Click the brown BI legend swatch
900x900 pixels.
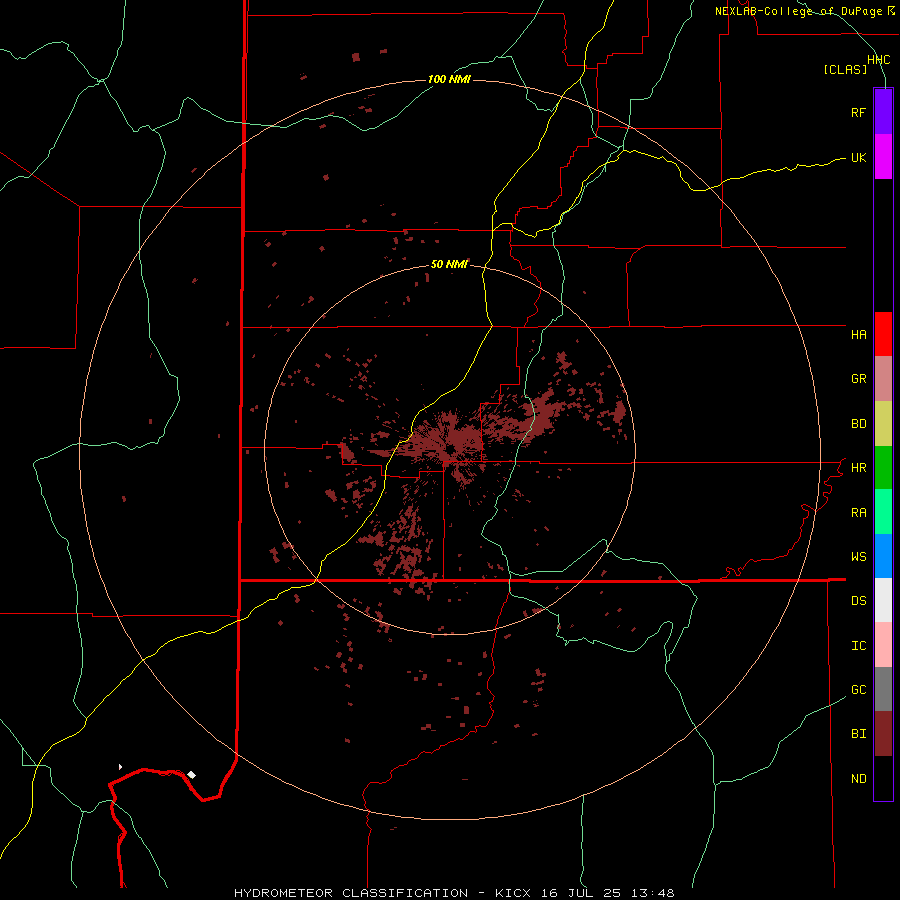(x=883, y=734)
